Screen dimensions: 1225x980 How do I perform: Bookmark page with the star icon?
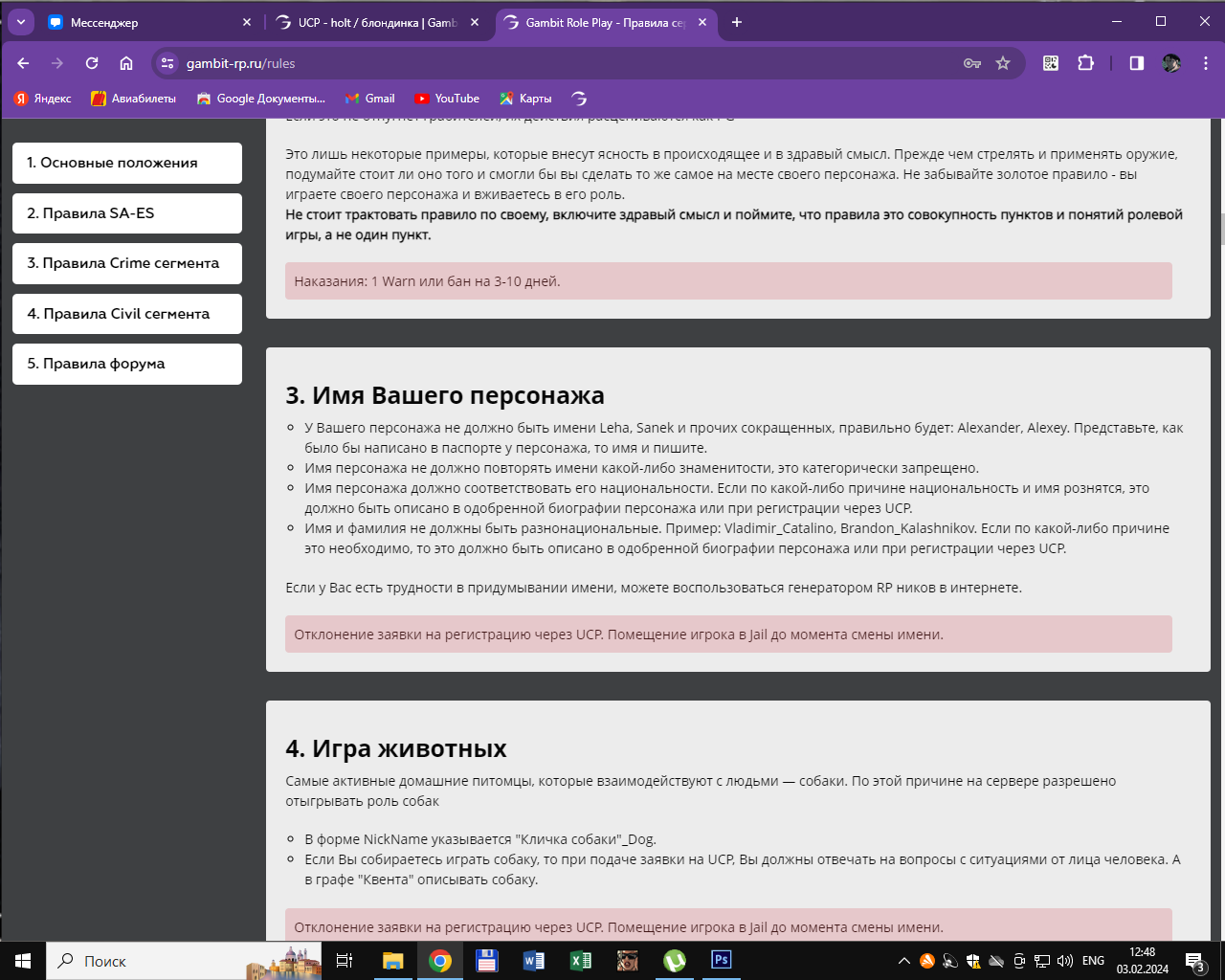(x=1003, y=63)
